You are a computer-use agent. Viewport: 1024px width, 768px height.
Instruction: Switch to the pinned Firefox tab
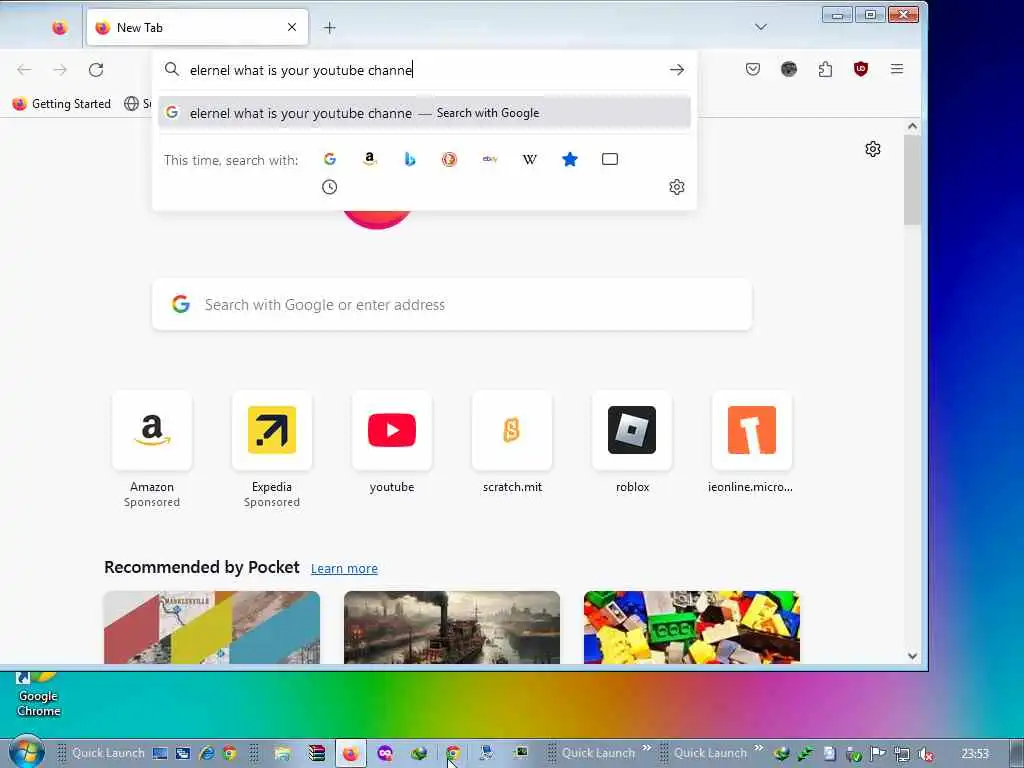[x=59, y=27]
